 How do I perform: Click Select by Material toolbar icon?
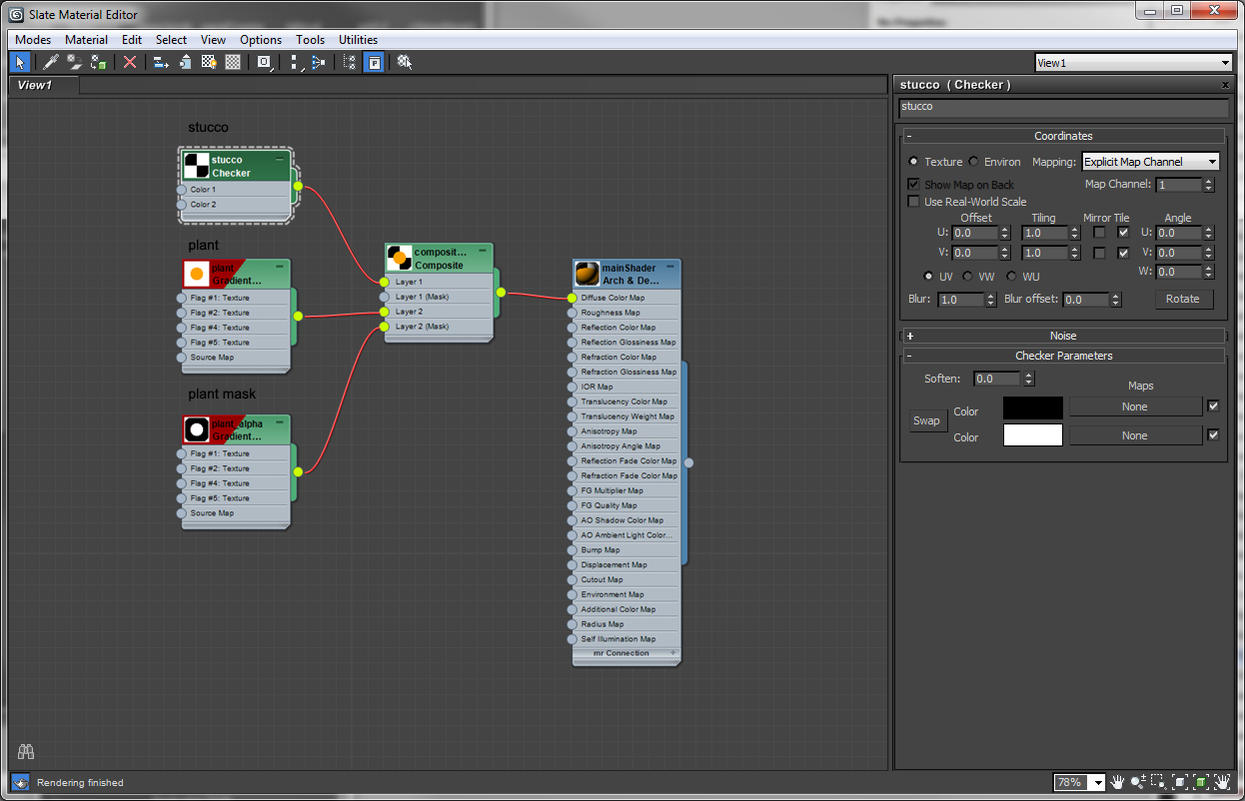tap(404, 62)
